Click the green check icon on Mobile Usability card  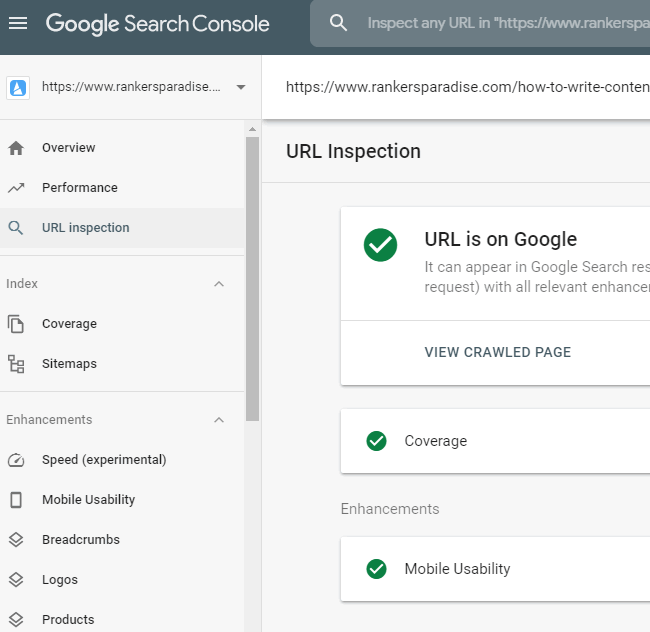tap(376, 569)
